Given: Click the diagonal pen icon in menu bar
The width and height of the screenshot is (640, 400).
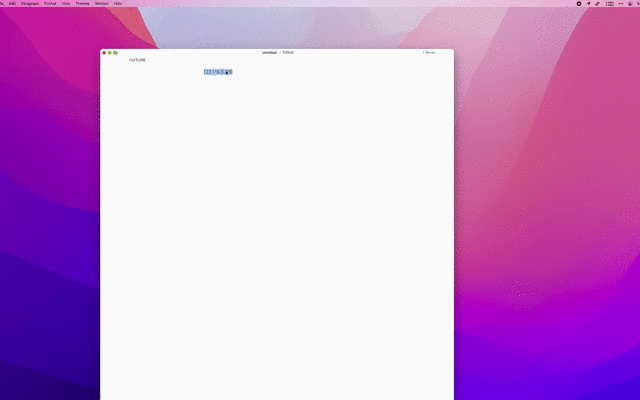Looking at the screenshot, I should [598, 4].
